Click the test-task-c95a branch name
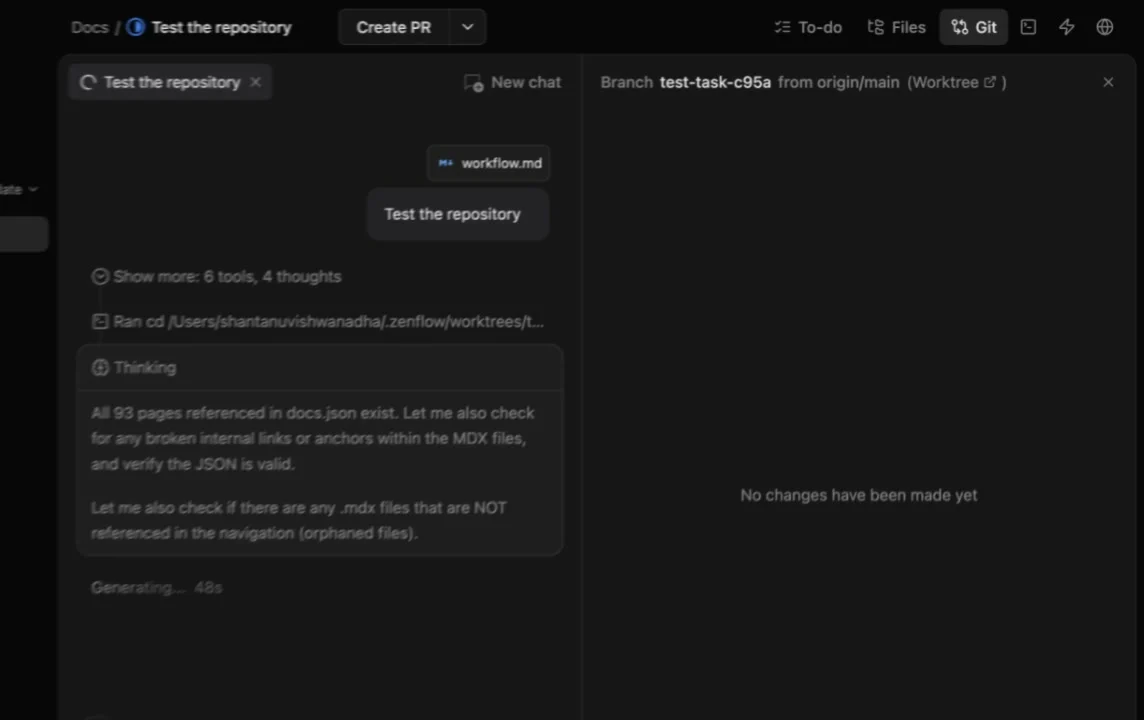Image resolution: width=1144 pixels, height=720 pixels. click(x=715, y=82)
